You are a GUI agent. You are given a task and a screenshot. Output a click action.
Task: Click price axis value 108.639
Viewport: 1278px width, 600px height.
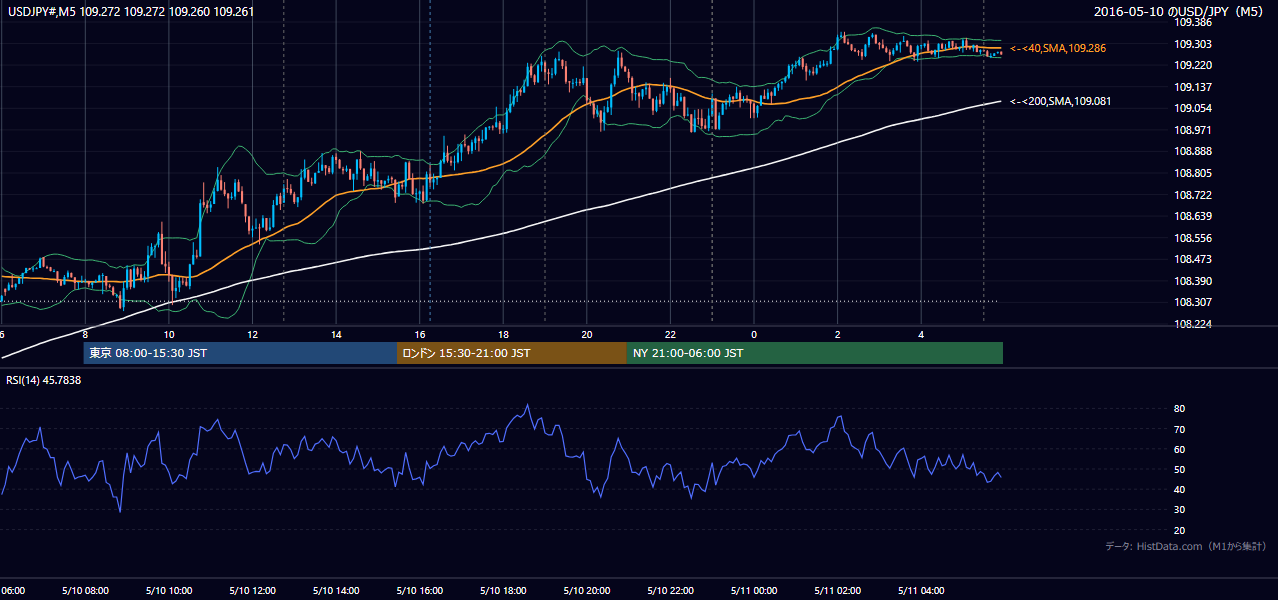(x=1193, y=217)
